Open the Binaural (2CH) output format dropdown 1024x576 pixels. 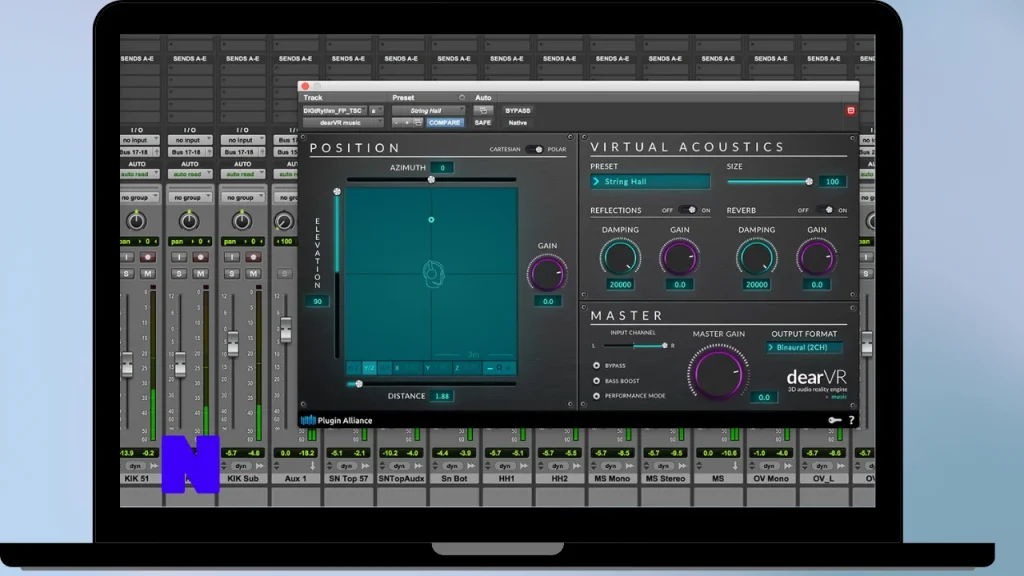pos(804,347)
